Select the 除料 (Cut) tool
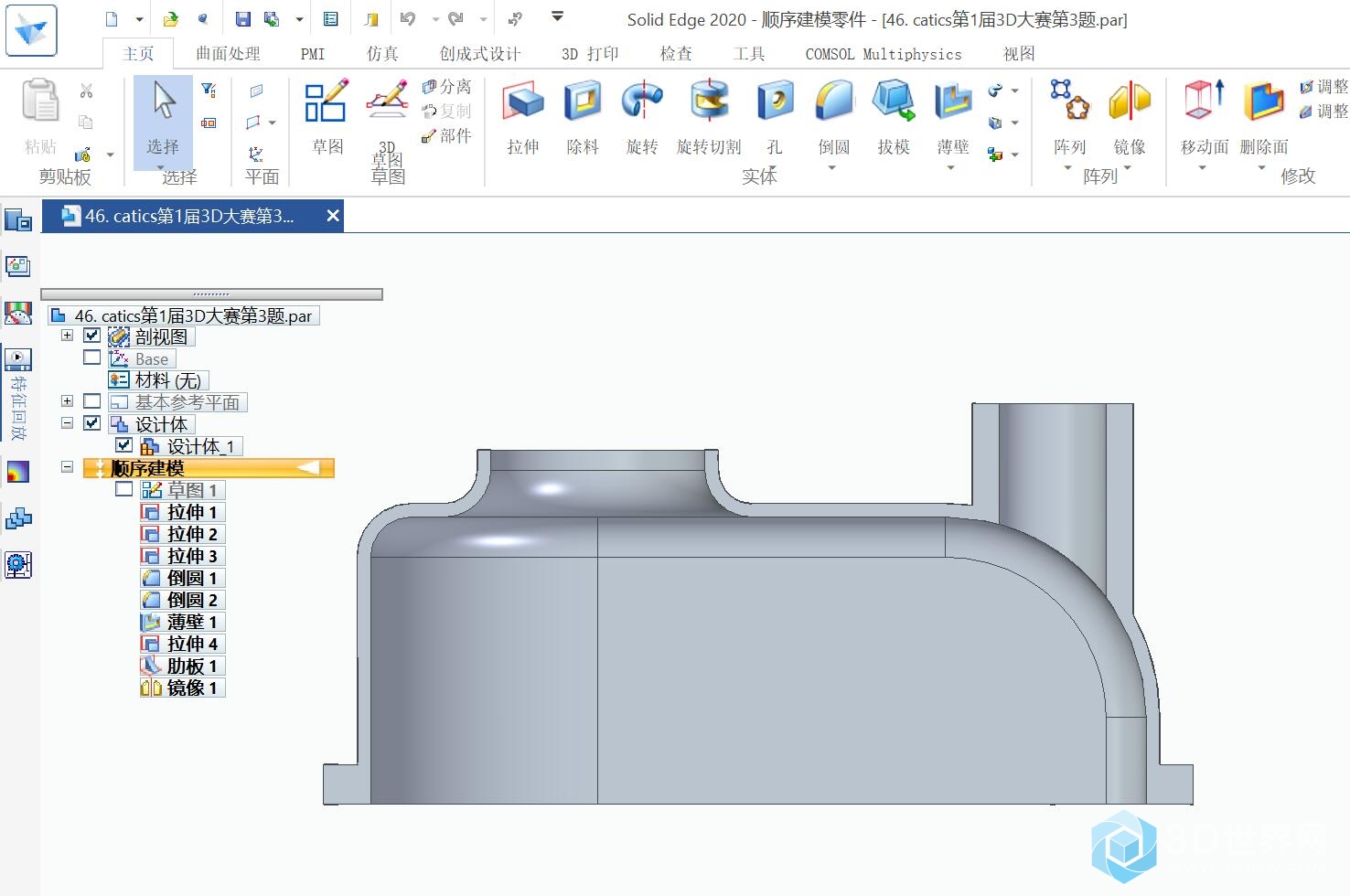 tap(583, 117)
